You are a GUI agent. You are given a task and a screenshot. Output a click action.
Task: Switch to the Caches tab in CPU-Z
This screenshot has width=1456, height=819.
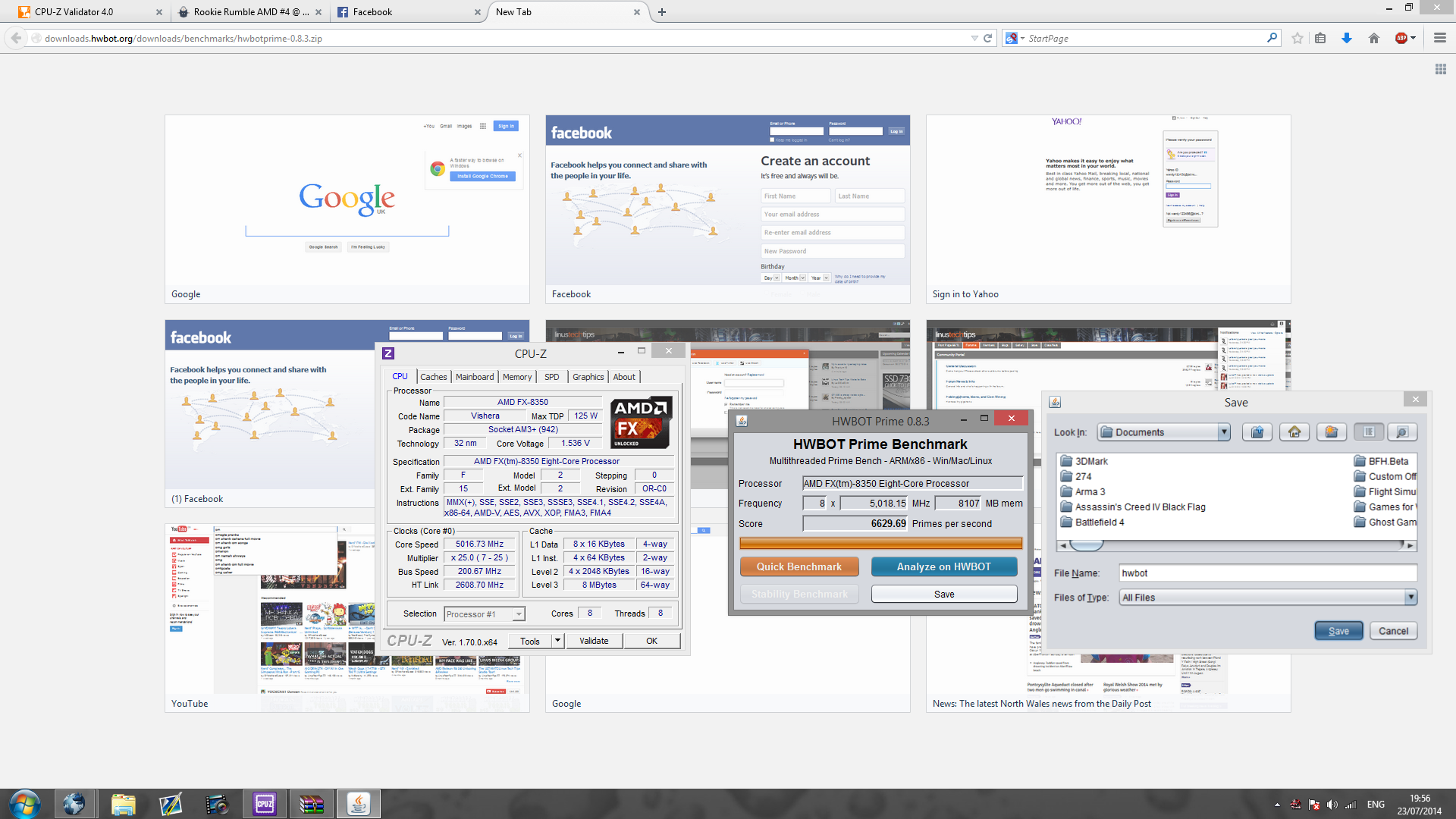tap(434, 377)
